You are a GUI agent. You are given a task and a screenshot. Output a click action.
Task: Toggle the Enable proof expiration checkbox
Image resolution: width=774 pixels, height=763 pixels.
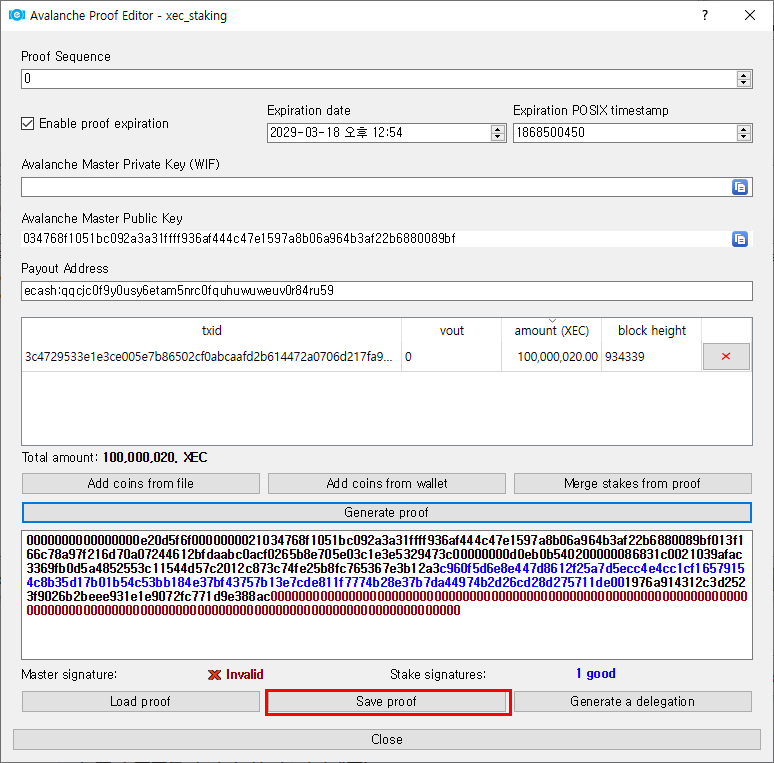pyautogui.click(x=28, y=124)
